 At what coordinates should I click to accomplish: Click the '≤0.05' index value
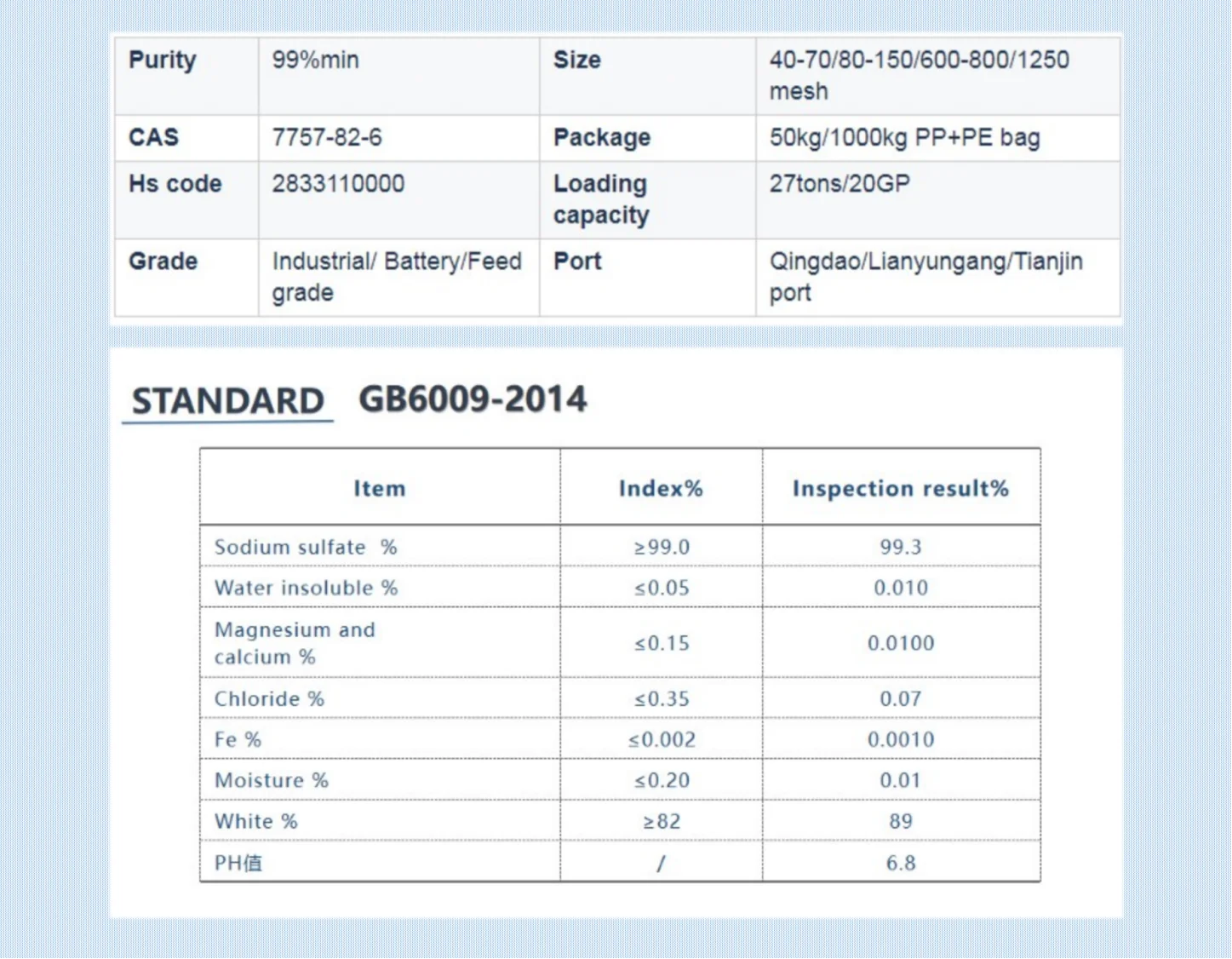click(662, 588)
